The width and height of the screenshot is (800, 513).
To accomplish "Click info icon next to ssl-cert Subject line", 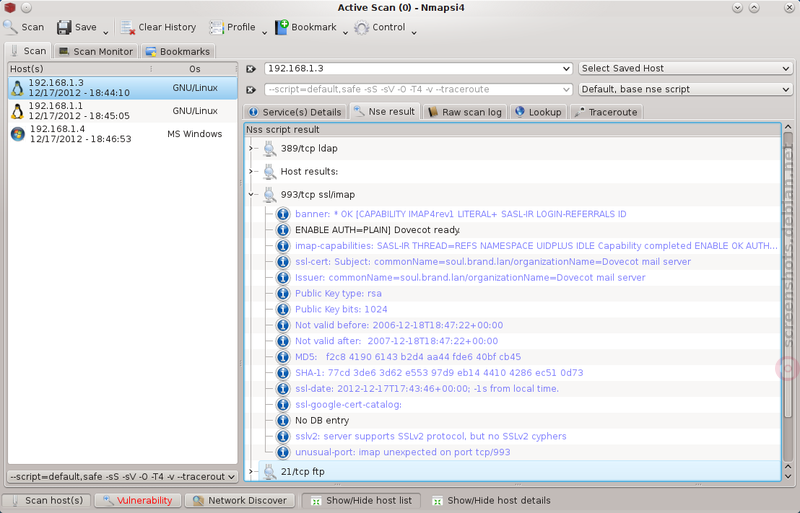I will pyautogui.click(x=283, y=262).
